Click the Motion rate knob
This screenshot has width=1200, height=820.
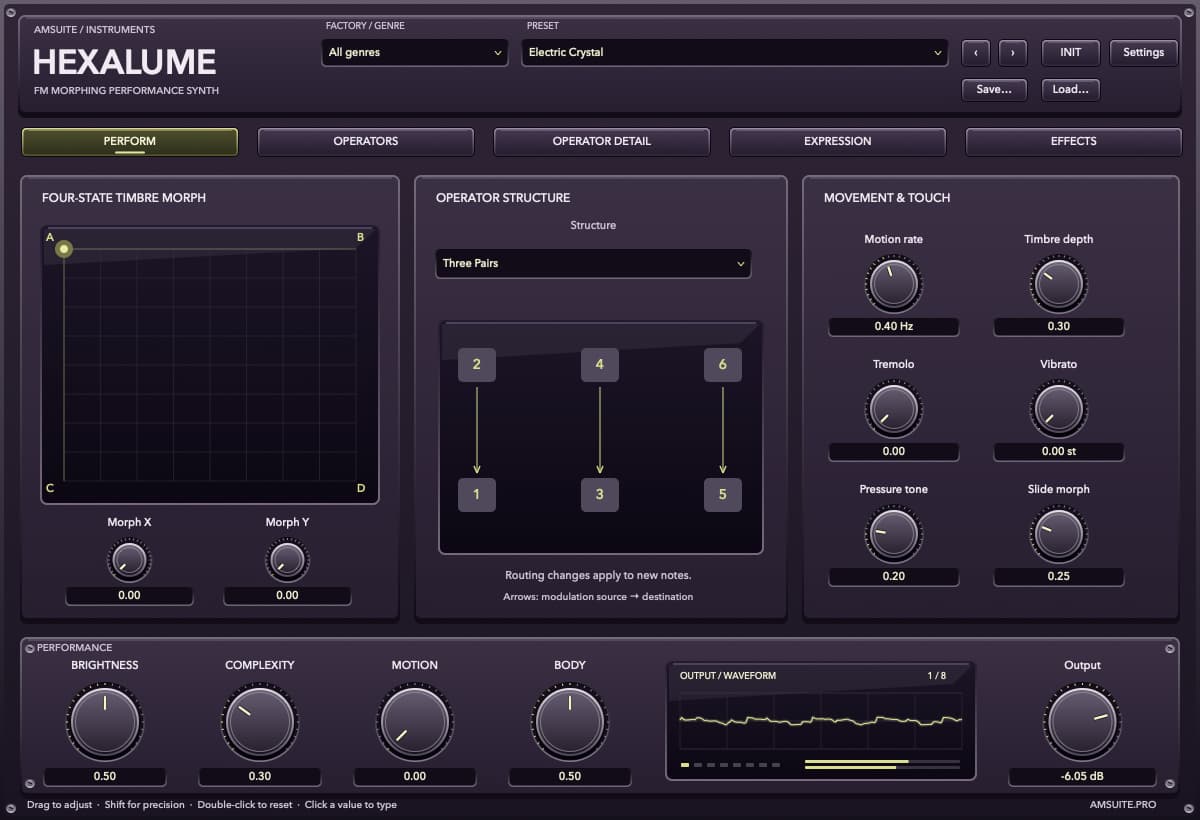894,283
